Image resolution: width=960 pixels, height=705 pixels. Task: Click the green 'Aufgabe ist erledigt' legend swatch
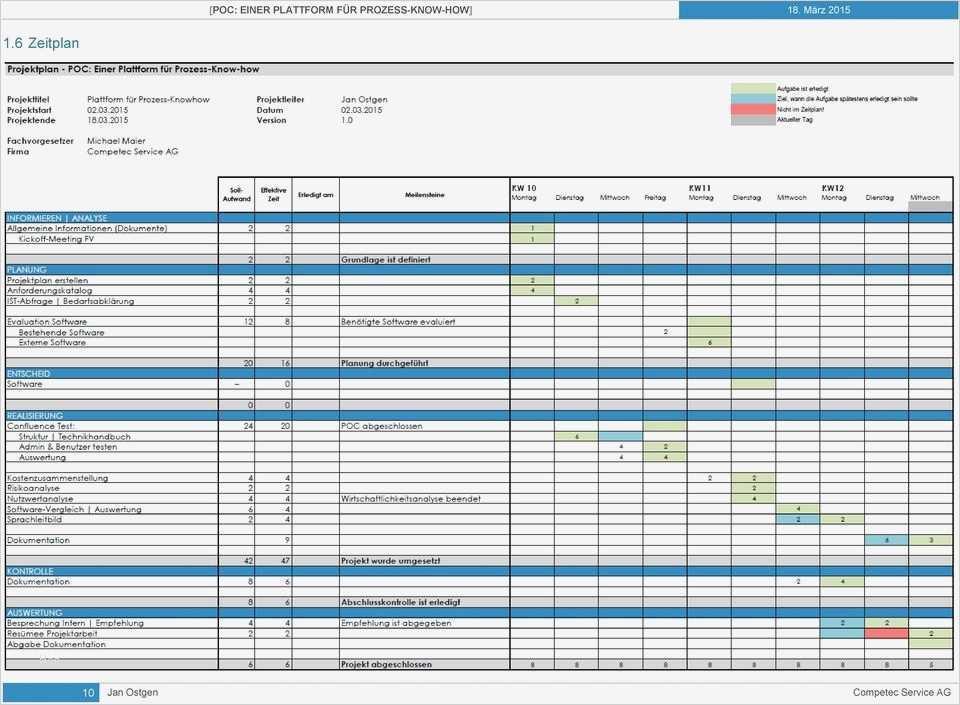(752, 89)
